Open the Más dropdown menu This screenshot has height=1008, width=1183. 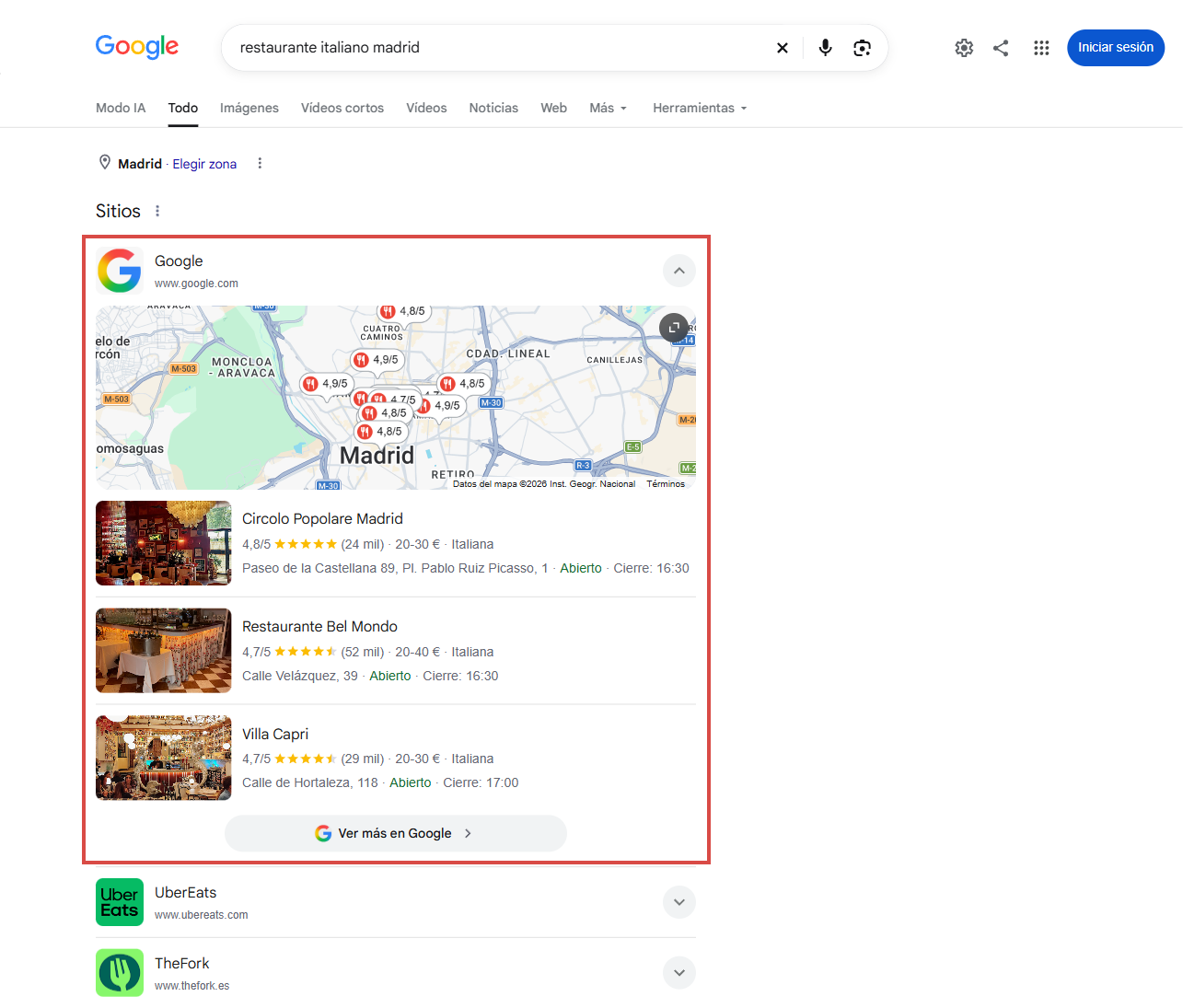(x=609, y=108)
